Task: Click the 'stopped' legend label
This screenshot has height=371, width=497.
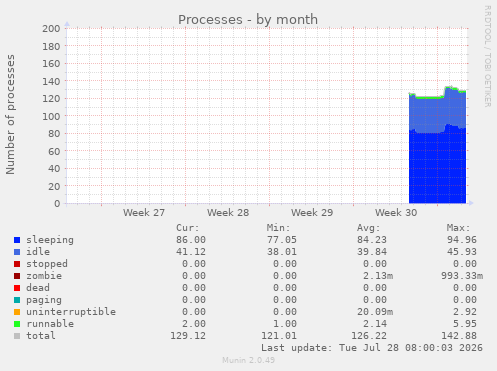Action: pos(47,264)
